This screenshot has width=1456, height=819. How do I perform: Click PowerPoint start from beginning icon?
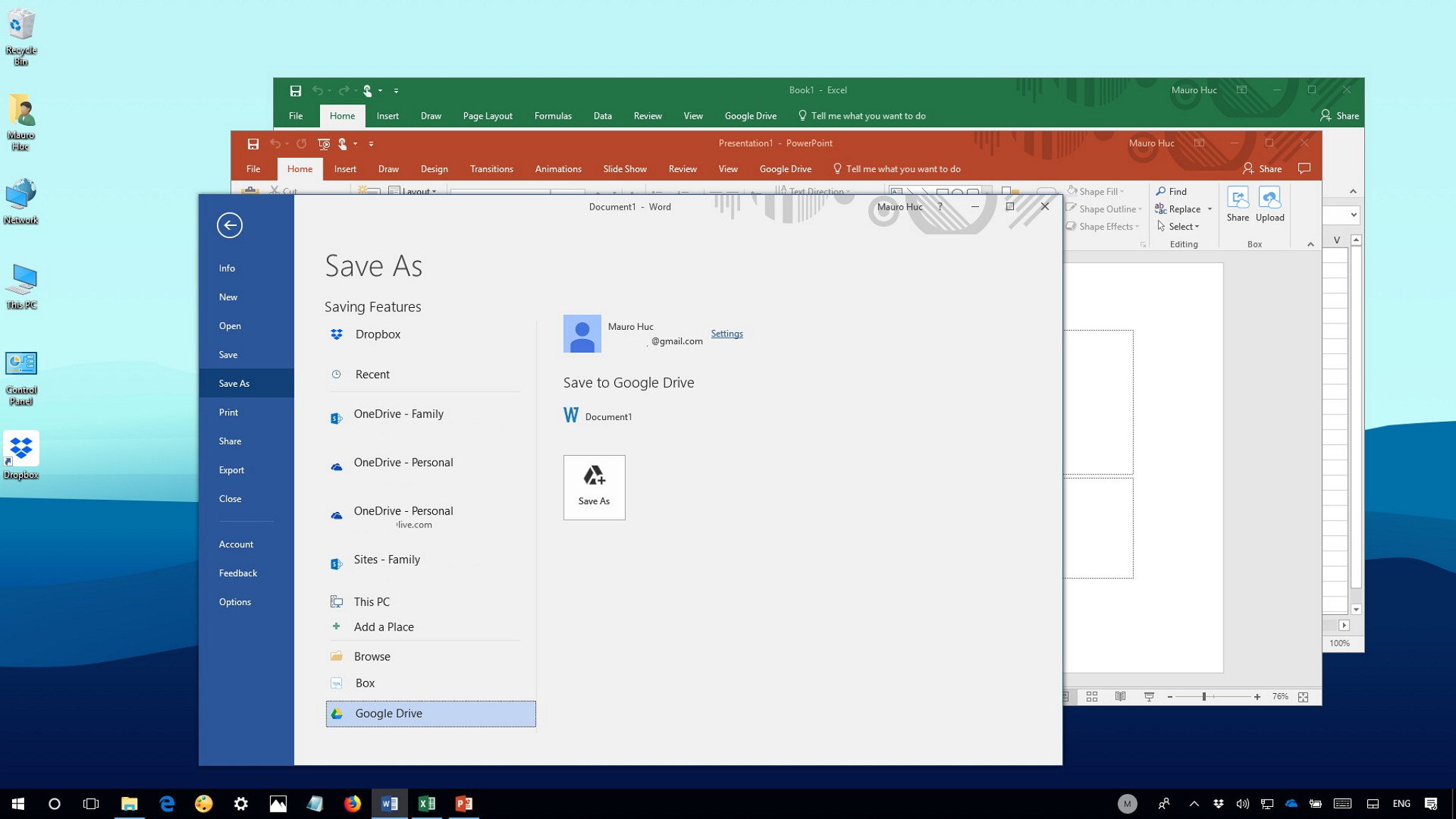[323, 144]
